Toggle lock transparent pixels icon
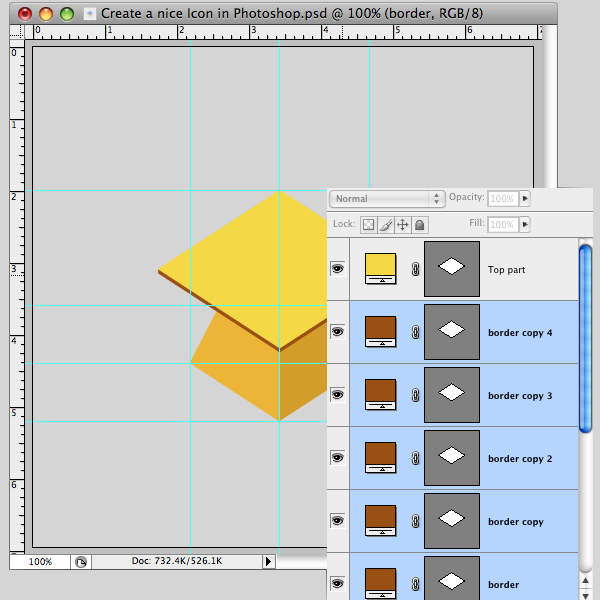Image resolution: width=600 pixels, height=600 pixels. tap(368, 225)
